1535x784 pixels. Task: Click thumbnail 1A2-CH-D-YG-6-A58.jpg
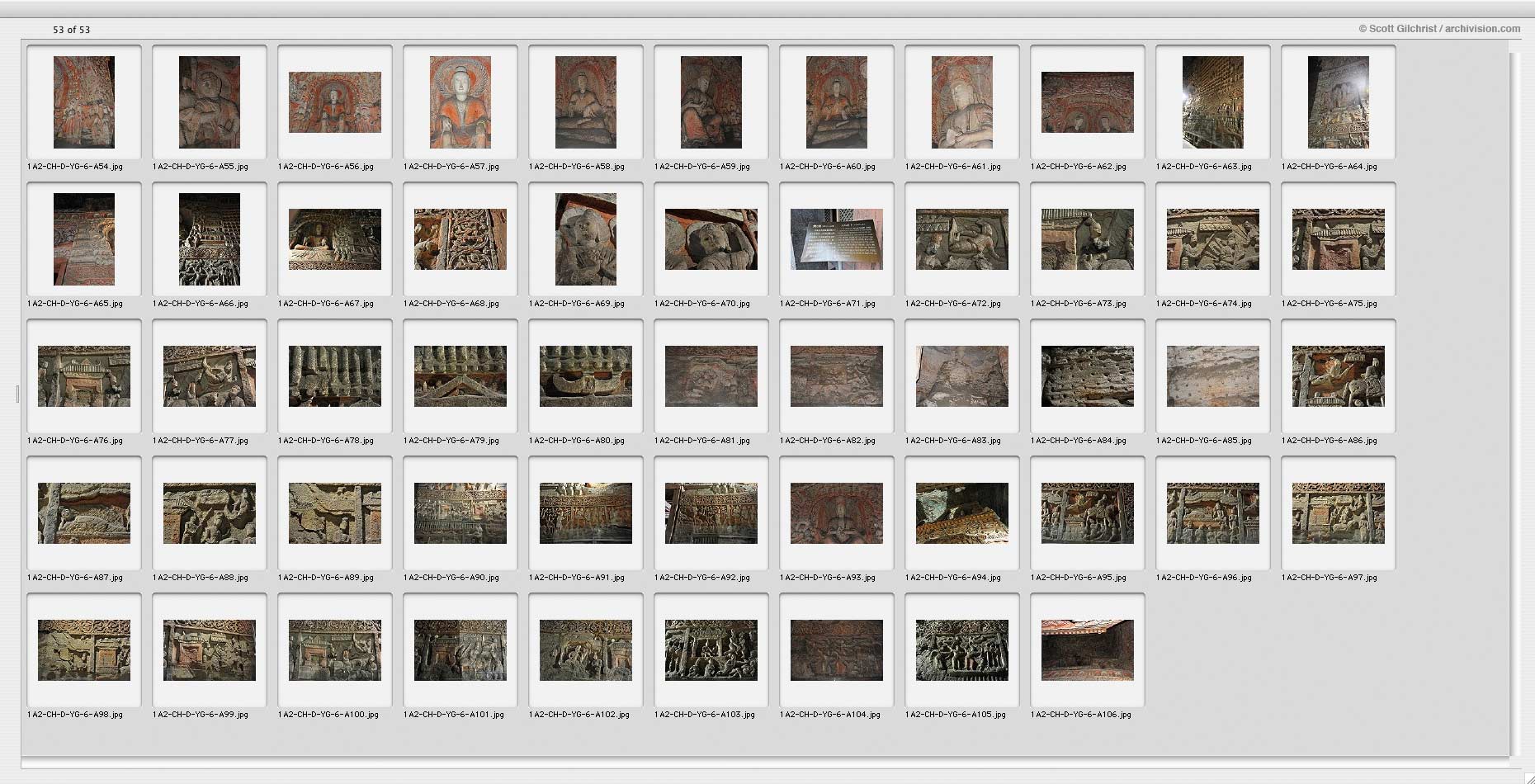pos(586,102)
